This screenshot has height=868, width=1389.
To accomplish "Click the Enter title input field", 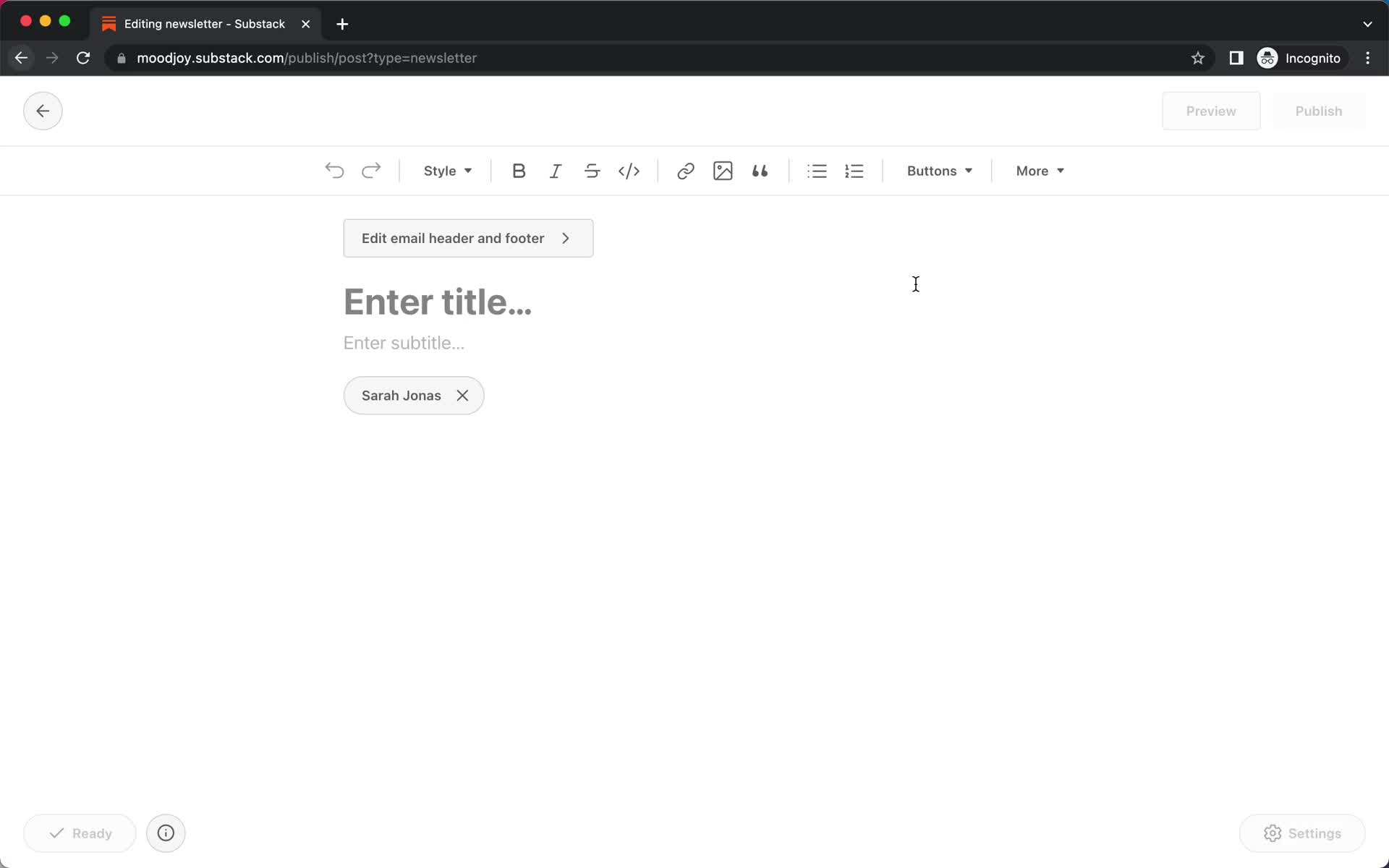I will [437, 300].
